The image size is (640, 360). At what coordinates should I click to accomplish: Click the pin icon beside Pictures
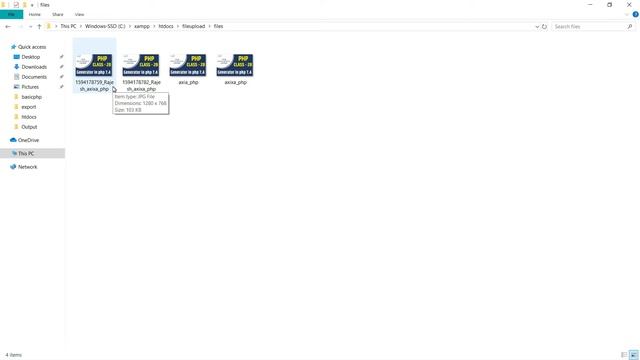(61, 87)
